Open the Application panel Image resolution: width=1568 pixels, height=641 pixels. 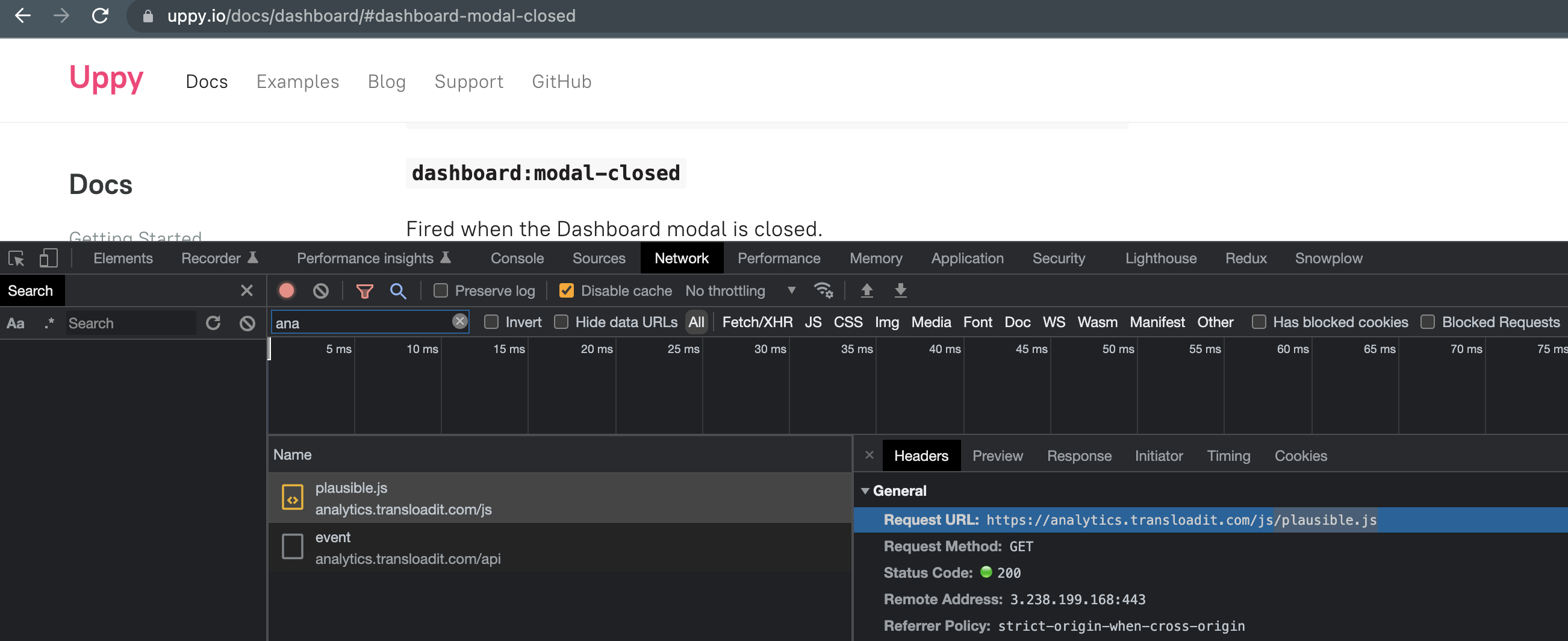(x=967, y=258)
